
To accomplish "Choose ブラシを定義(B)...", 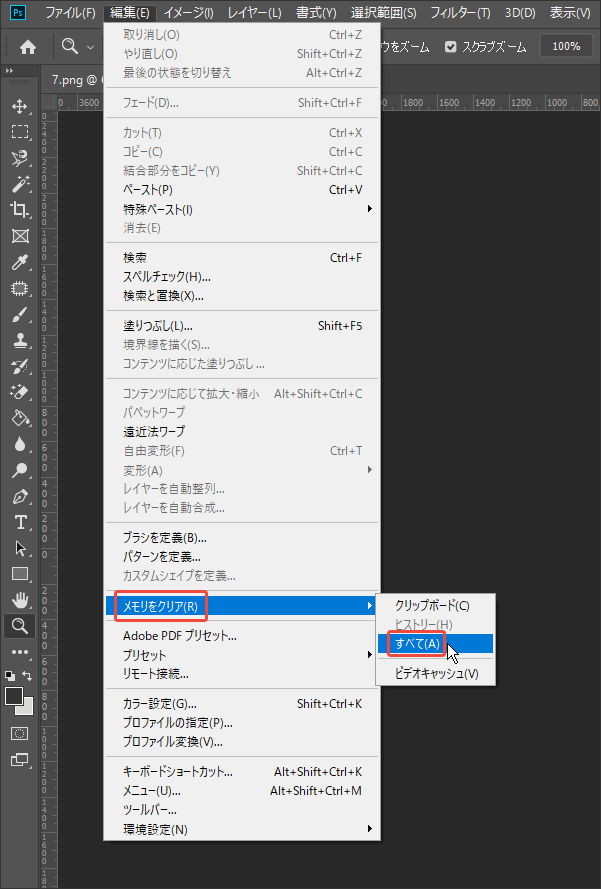I will (242, 537).
